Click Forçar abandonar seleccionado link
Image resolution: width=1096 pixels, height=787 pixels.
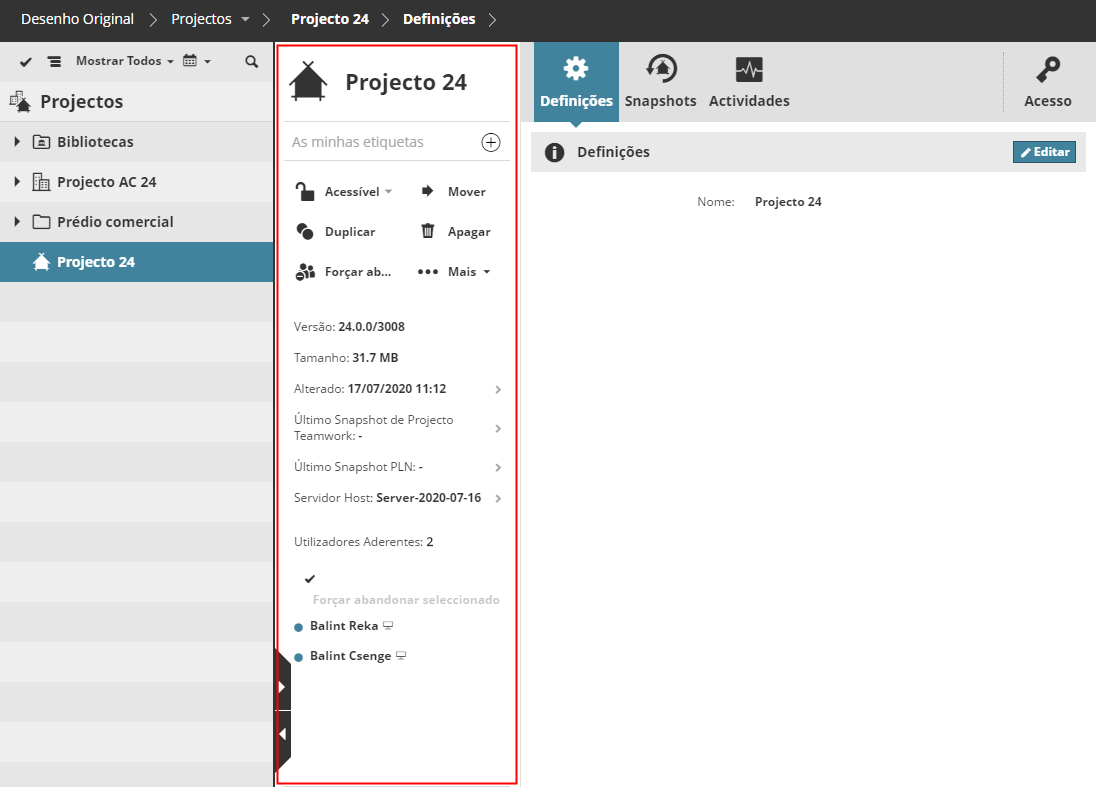pos(406,600)
